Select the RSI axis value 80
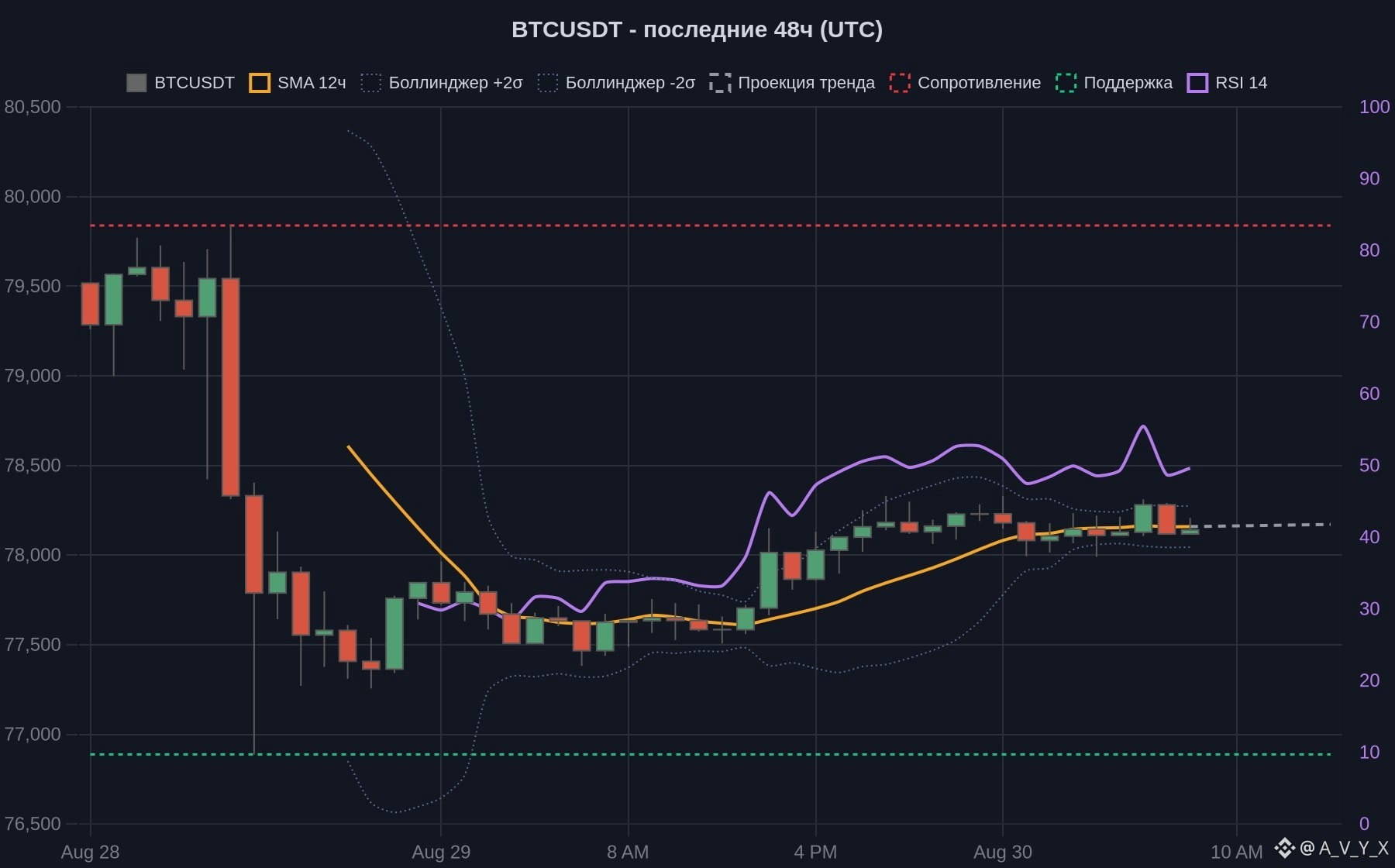 click(x=1369, y=250)
